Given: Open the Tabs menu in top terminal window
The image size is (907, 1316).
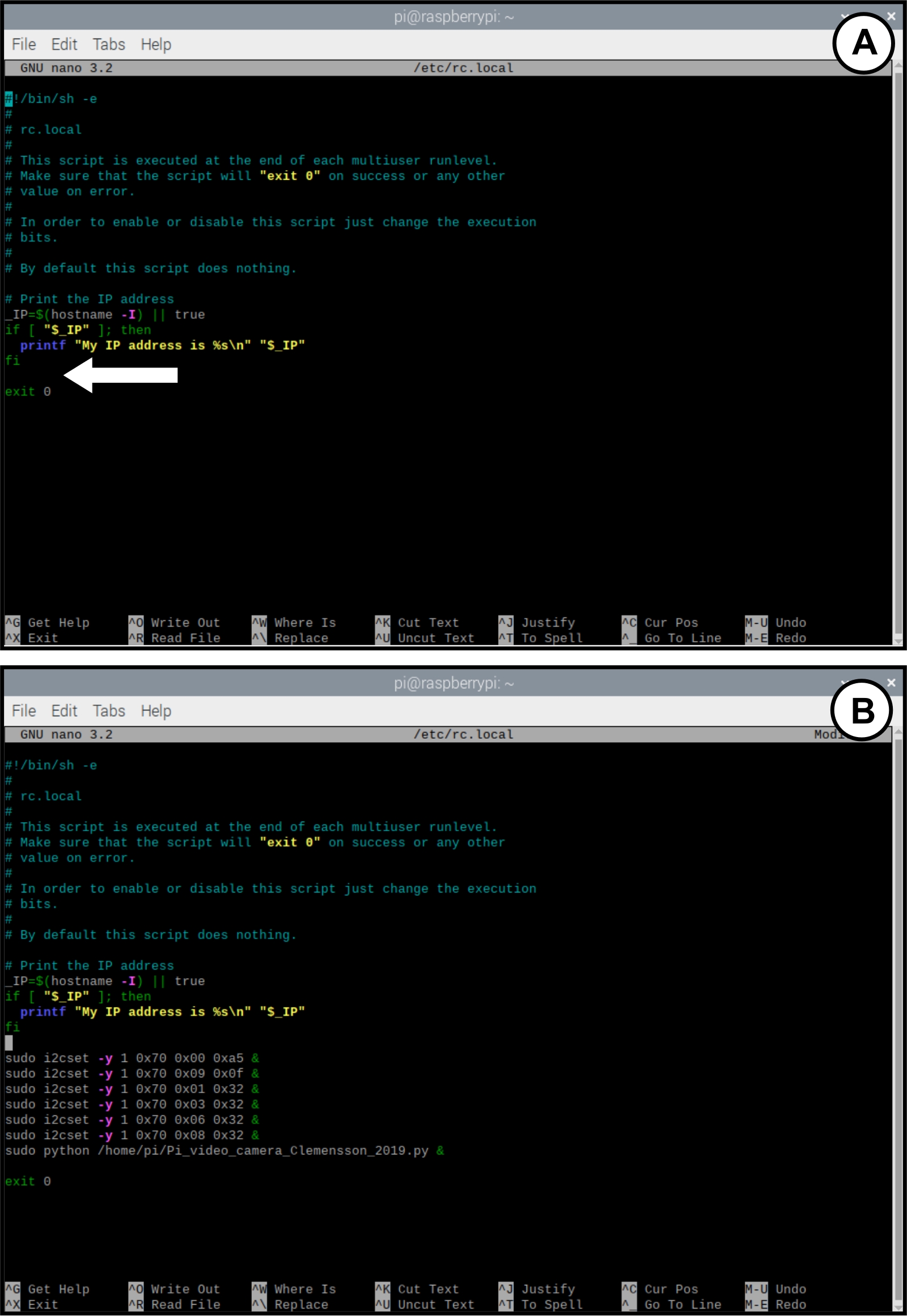Looking at the screenshot, I should [x=108, y=44].
